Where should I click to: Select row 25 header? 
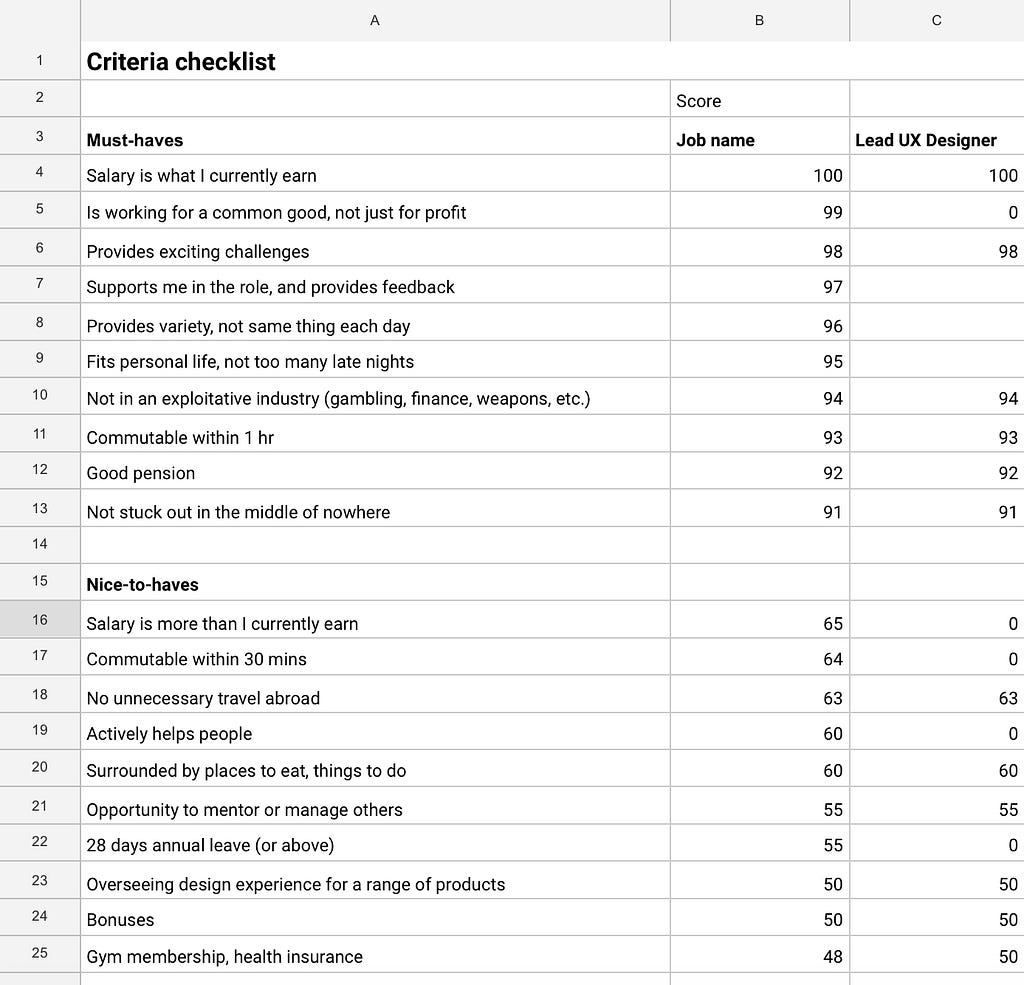point(40,953)
